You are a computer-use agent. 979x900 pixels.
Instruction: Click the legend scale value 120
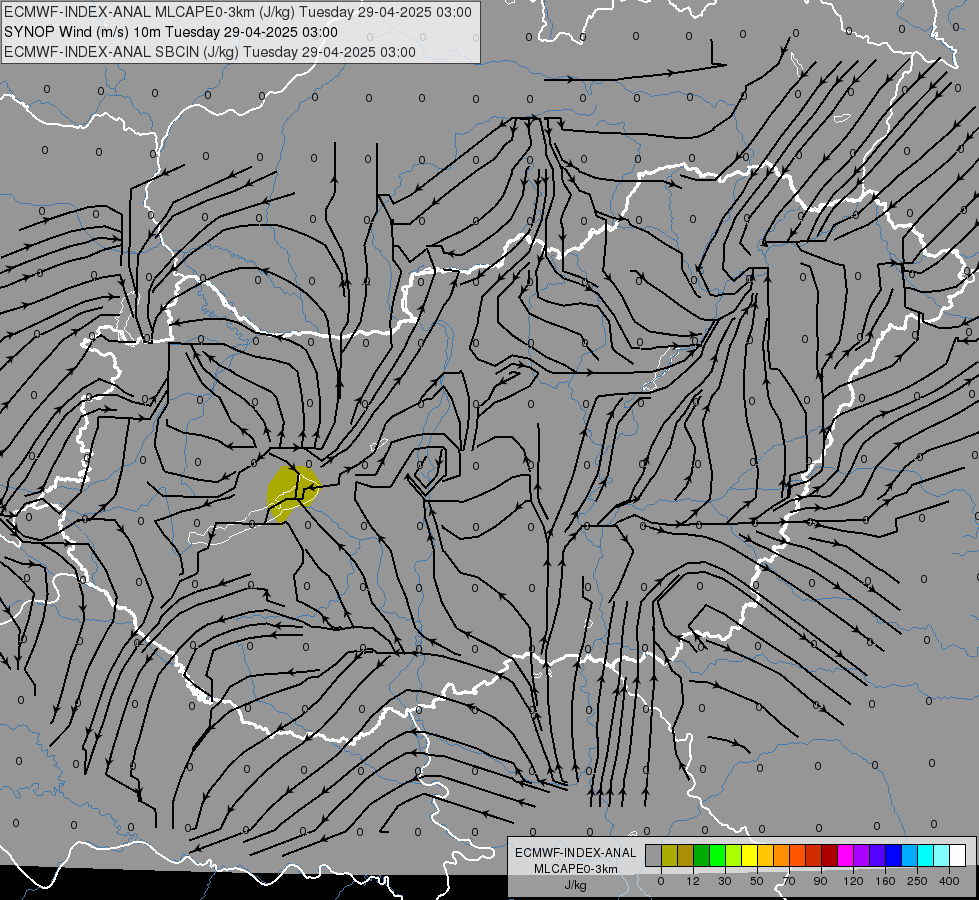tap(854, 881)
